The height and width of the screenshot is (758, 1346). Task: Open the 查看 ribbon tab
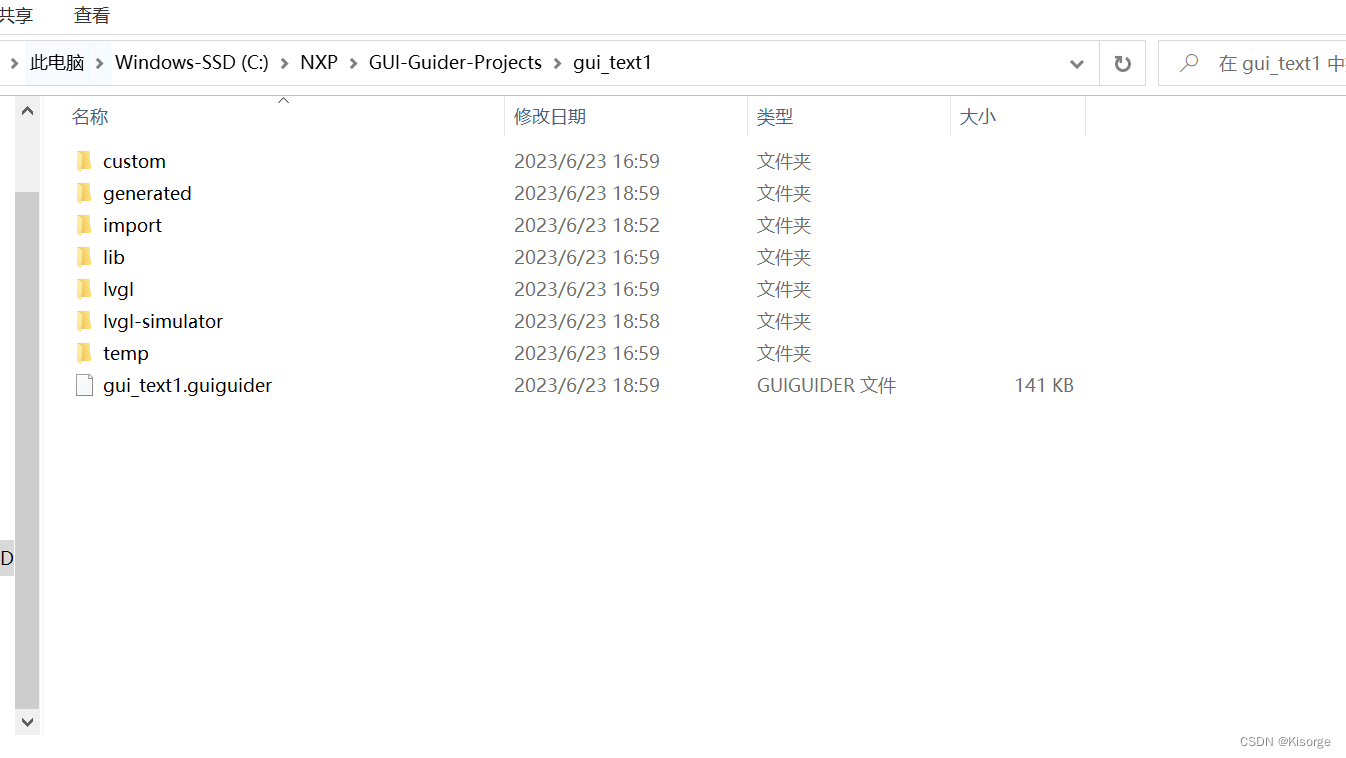pos(92,16)
